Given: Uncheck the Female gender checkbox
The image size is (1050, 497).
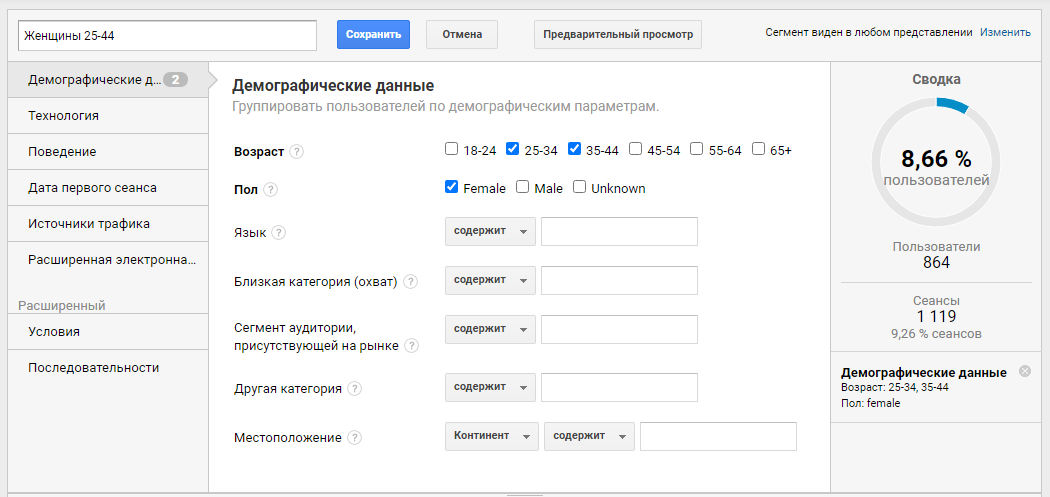Looking at the screenshot, I should pyautogui.click(x=451, y=187).
